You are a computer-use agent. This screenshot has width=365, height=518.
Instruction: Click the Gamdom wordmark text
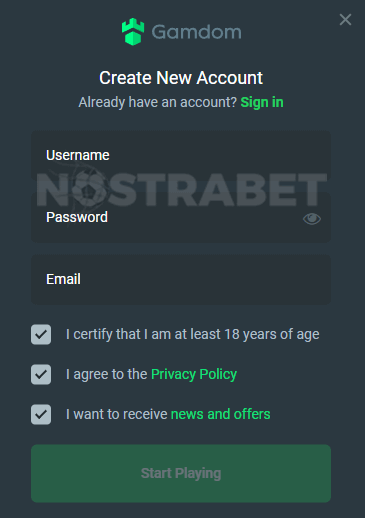pyautogui.click(x=197, y=32)
